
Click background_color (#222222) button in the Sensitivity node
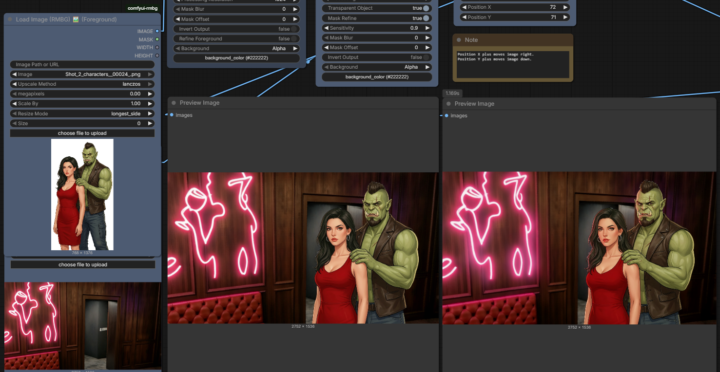pyautogui.click(x=377, y=77)
